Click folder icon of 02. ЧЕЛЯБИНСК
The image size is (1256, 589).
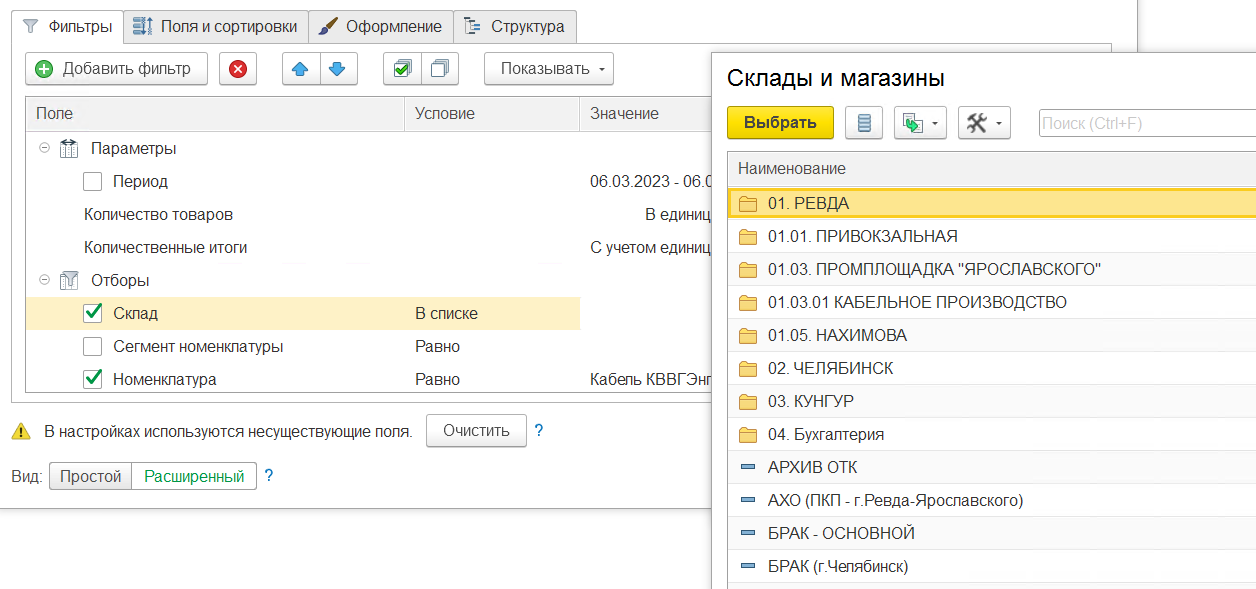pos(747,368)
